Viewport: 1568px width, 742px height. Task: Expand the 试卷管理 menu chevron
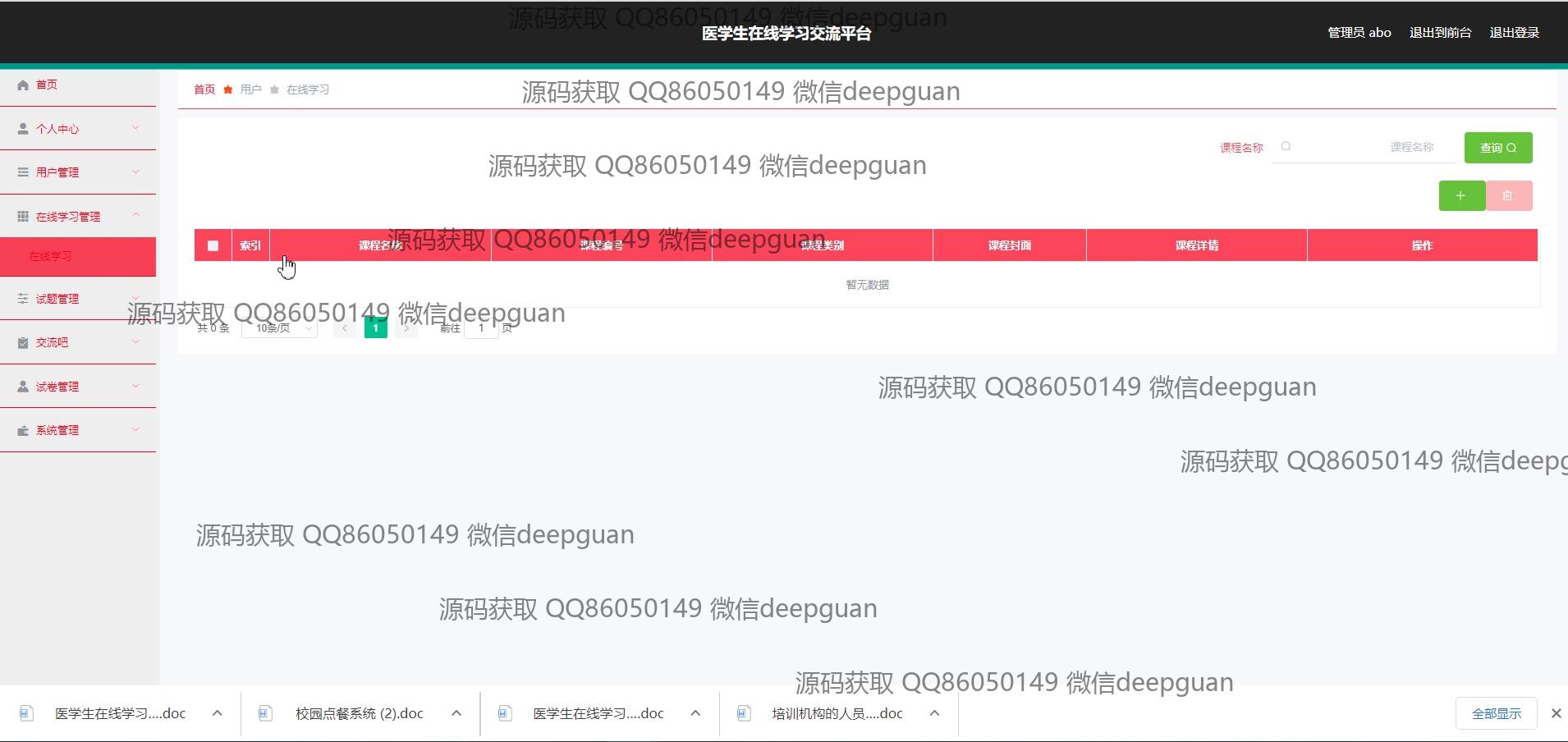(136, 387)
